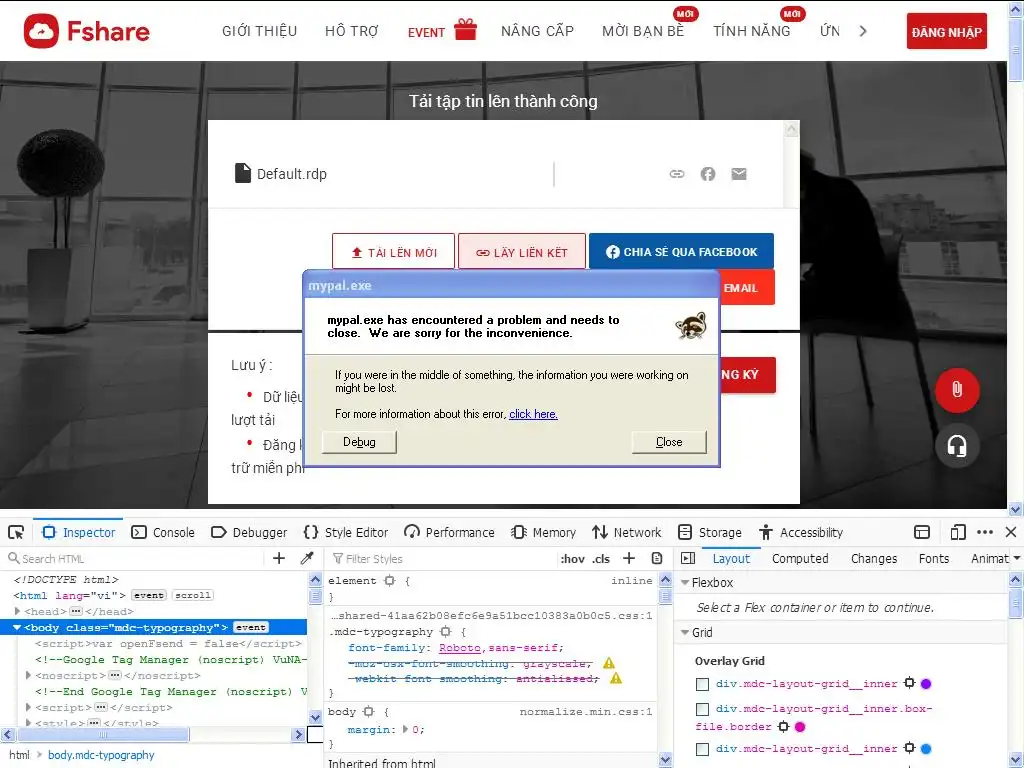This screenshot has height=768, width=1024.
Task: Expand the noscript element node
Action: 28,675
